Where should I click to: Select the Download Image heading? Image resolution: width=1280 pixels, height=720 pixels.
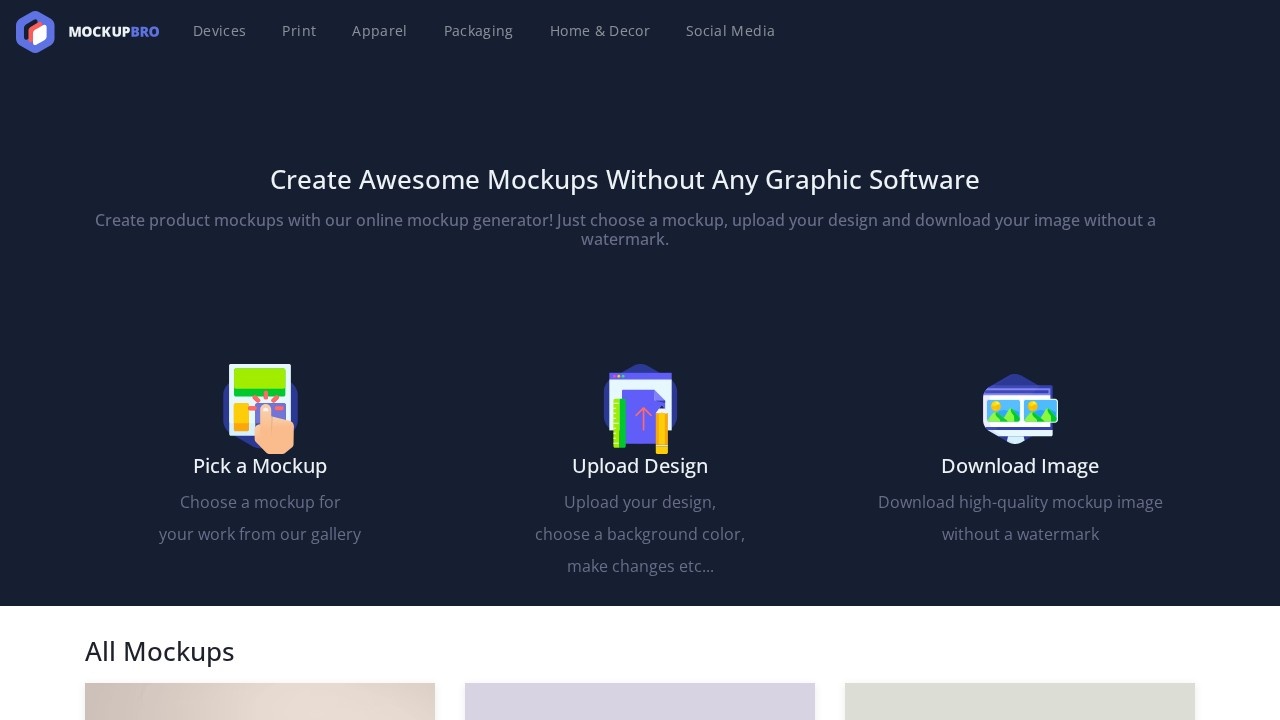pyautogui.click(x=1020, y=466)
